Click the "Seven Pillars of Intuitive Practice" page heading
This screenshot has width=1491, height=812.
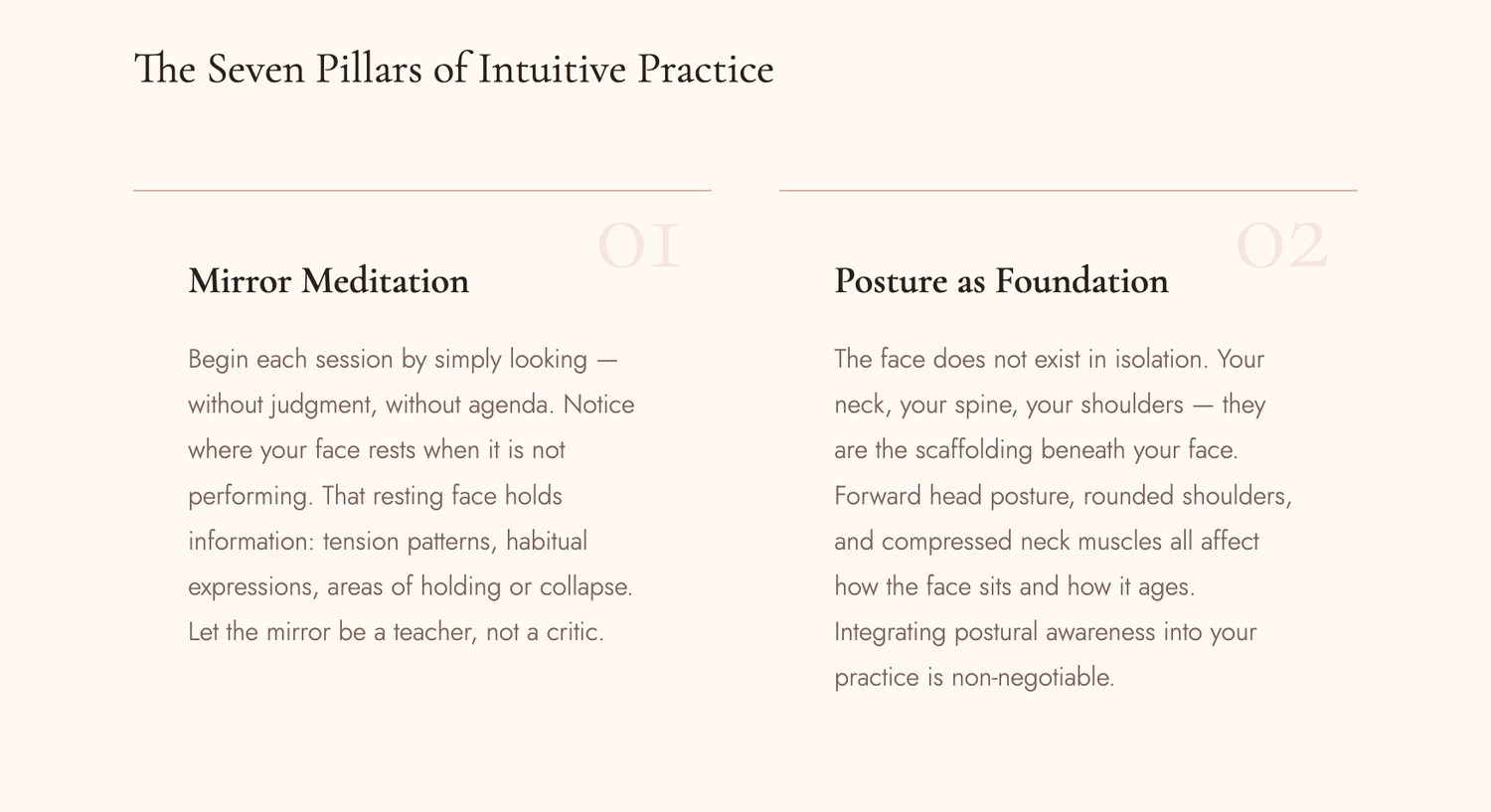(x=453, y=70)
